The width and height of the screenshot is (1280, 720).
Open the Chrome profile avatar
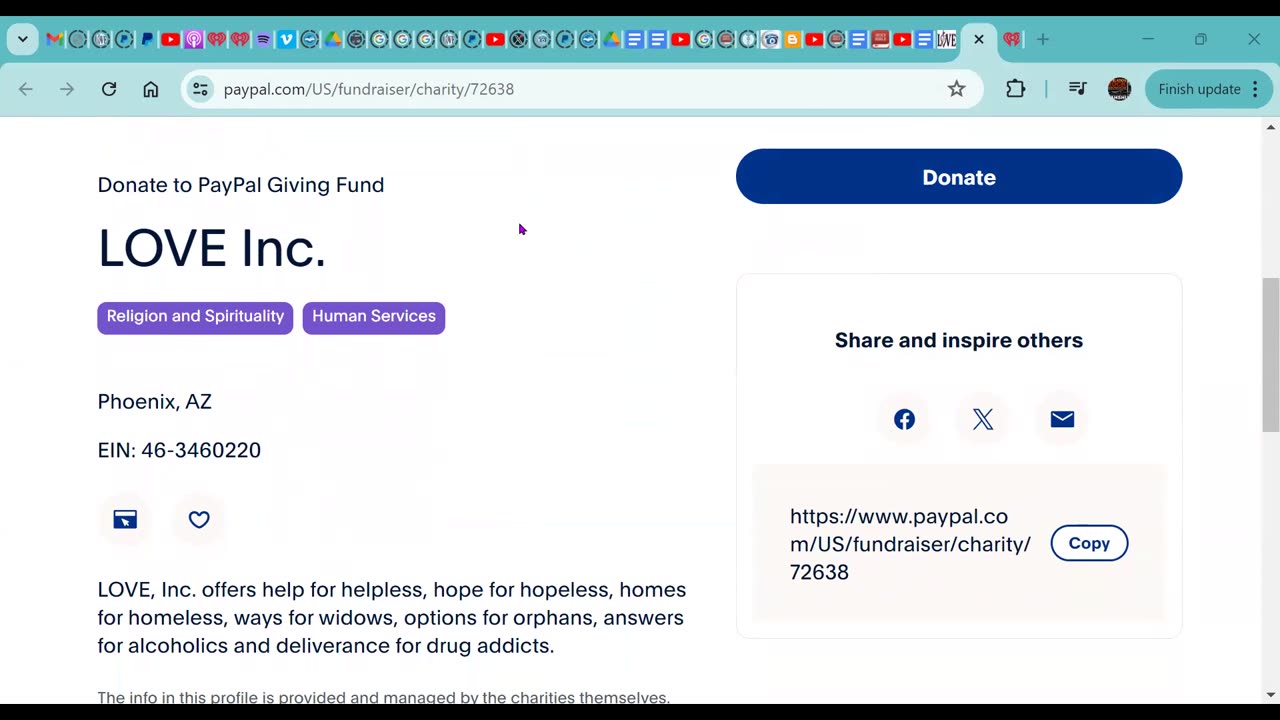click(x=1119, y=89)
